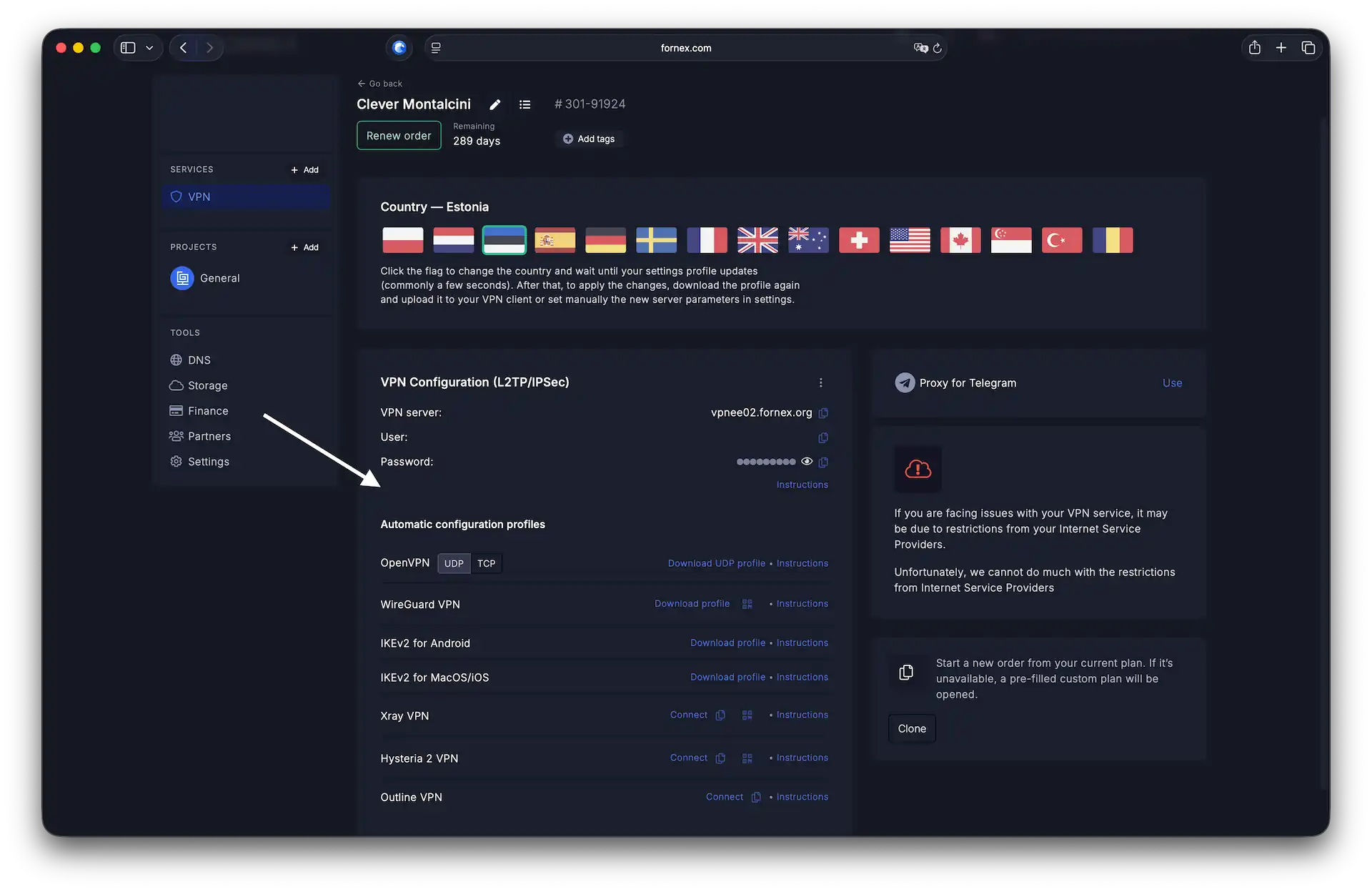The width and height of the screenshot is (1372, 892).
Task: Select the Spain flag
Action: (555, 240)
